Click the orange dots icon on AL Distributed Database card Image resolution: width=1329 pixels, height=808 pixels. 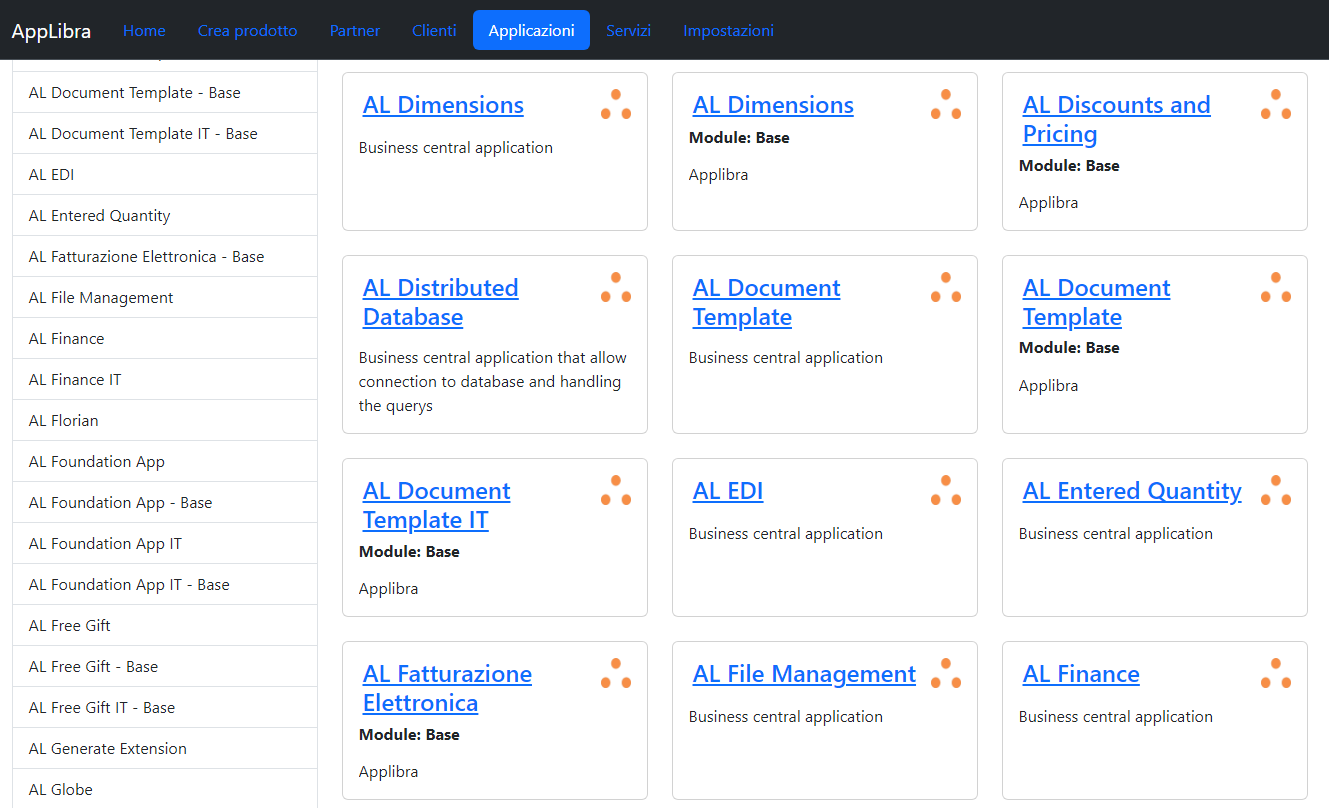(x=616, y=288)
